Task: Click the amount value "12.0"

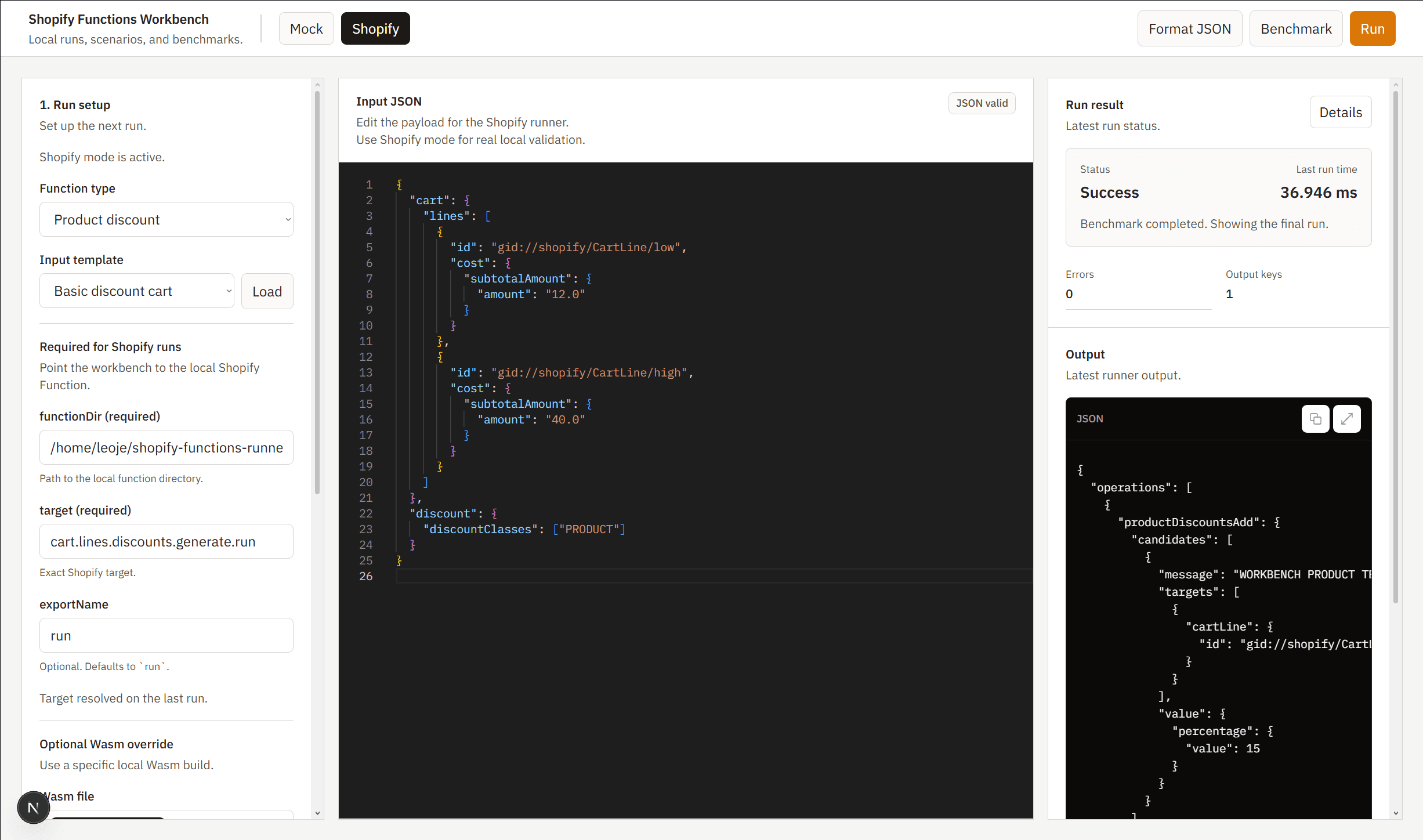Action: (x=565, y=294)
